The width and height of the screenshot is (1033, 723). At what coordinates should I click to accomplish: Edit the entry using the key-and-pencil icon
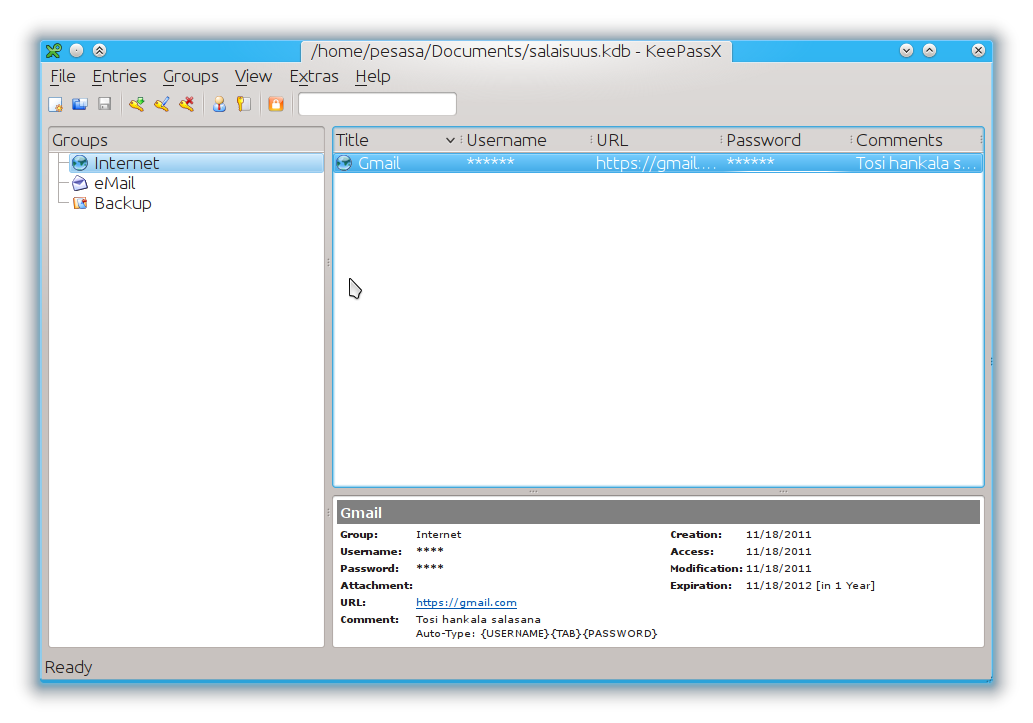point(162,104)
